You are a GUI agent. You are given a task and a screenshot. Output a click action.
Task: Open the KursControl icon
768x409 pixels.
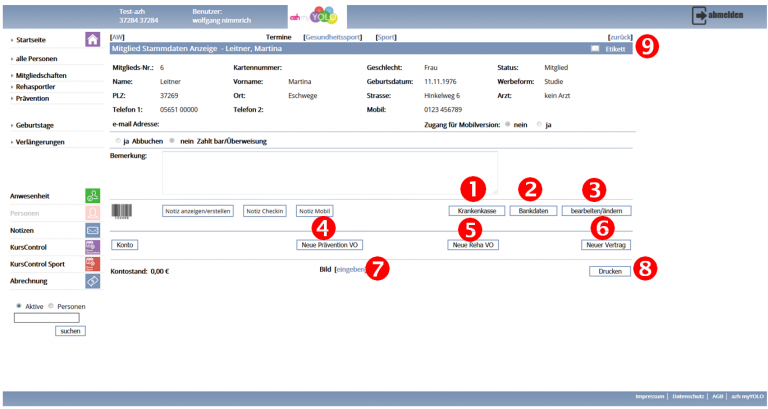[x=92, y=247]
